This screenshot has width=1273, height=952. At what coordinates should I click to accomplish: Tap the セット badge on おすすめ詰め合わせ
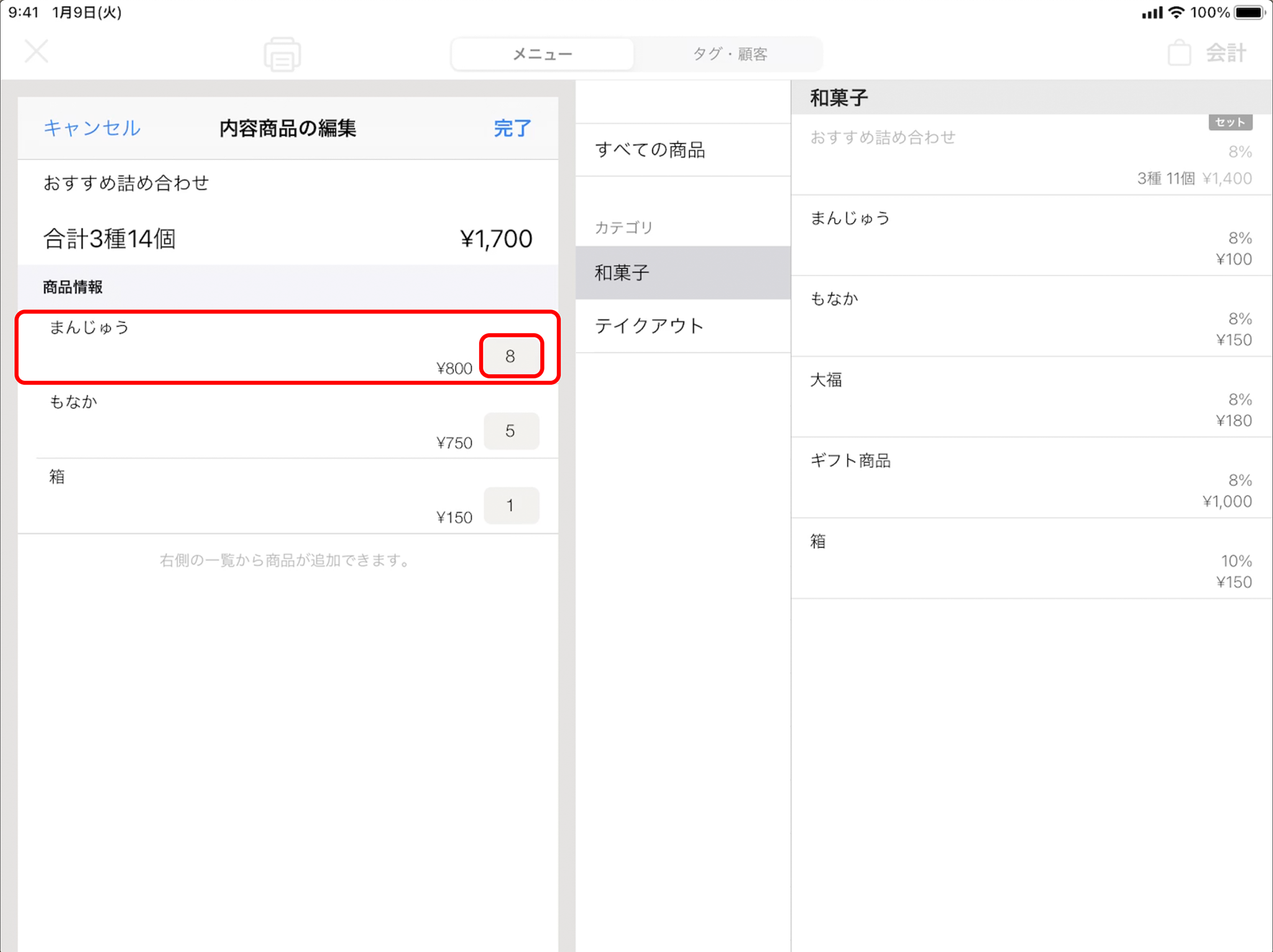(x=1229, y=122)
